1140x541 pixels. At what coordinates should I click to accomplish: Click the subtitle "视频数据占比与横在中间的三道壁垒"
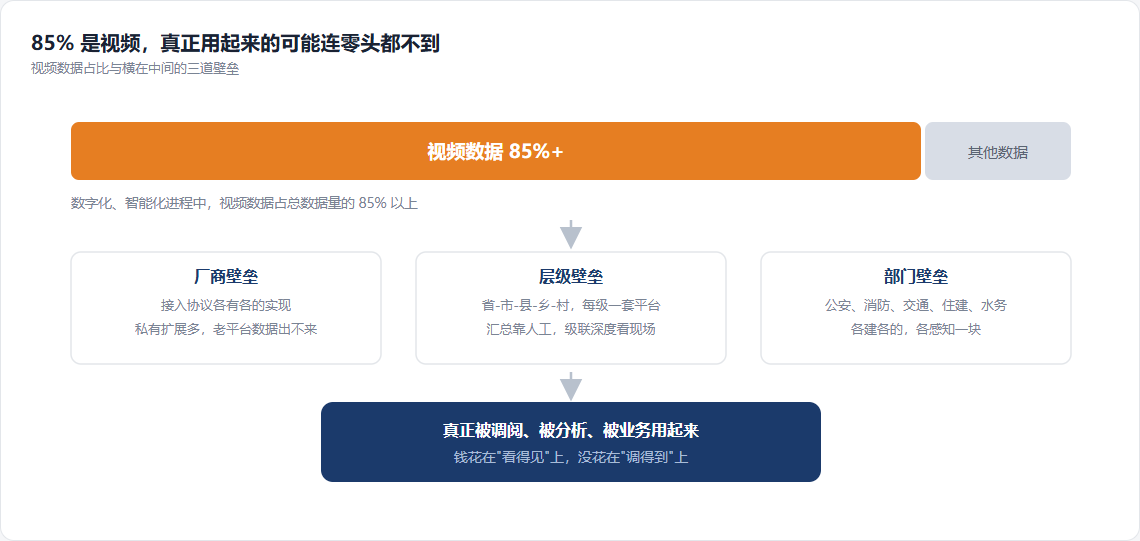(x=135, y=69)
